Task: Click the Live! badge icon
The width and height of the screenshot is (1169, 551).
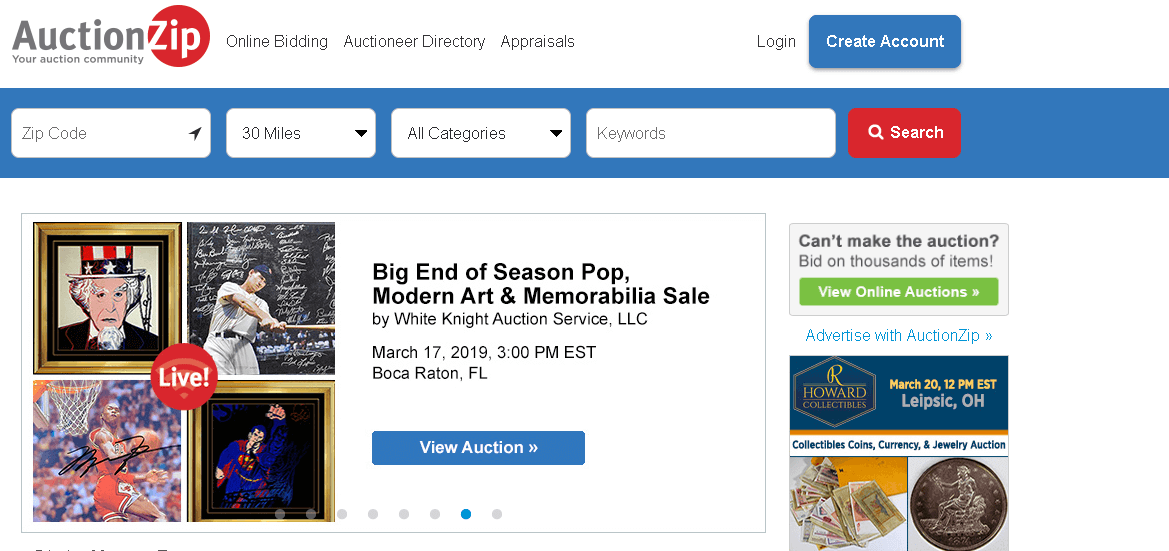Action: [x=184, y=377]
